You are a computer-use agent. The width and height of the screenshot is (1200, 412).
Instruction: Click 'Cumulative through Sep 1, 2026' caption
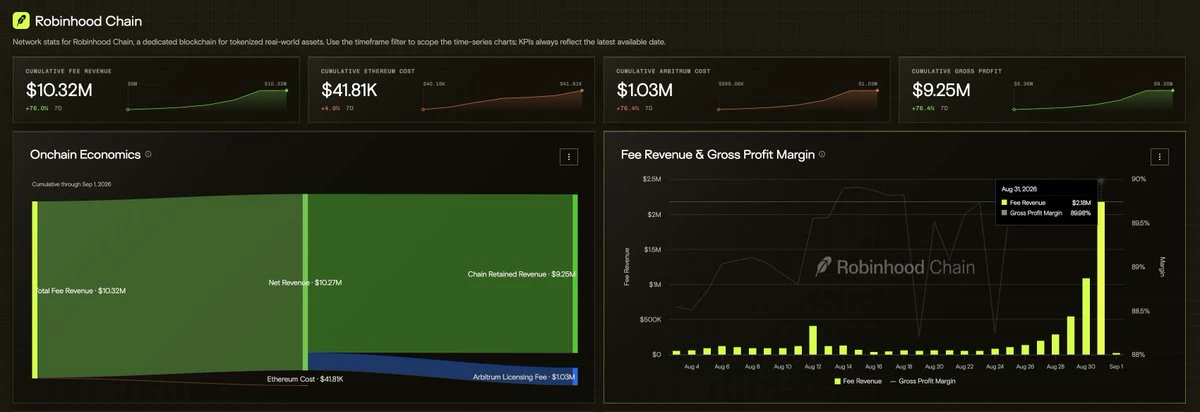[x=73, y=185]
